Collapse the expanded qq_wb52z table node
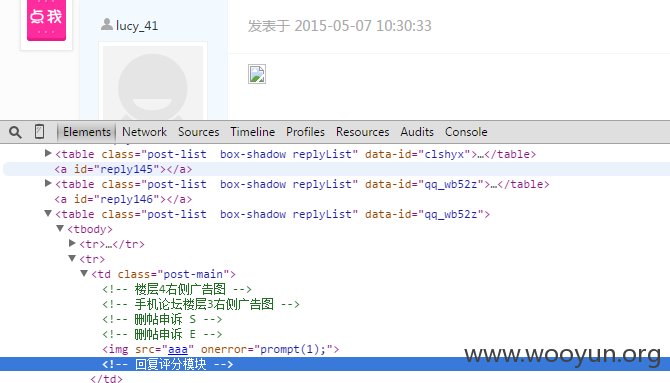 (x=48, y=213)
